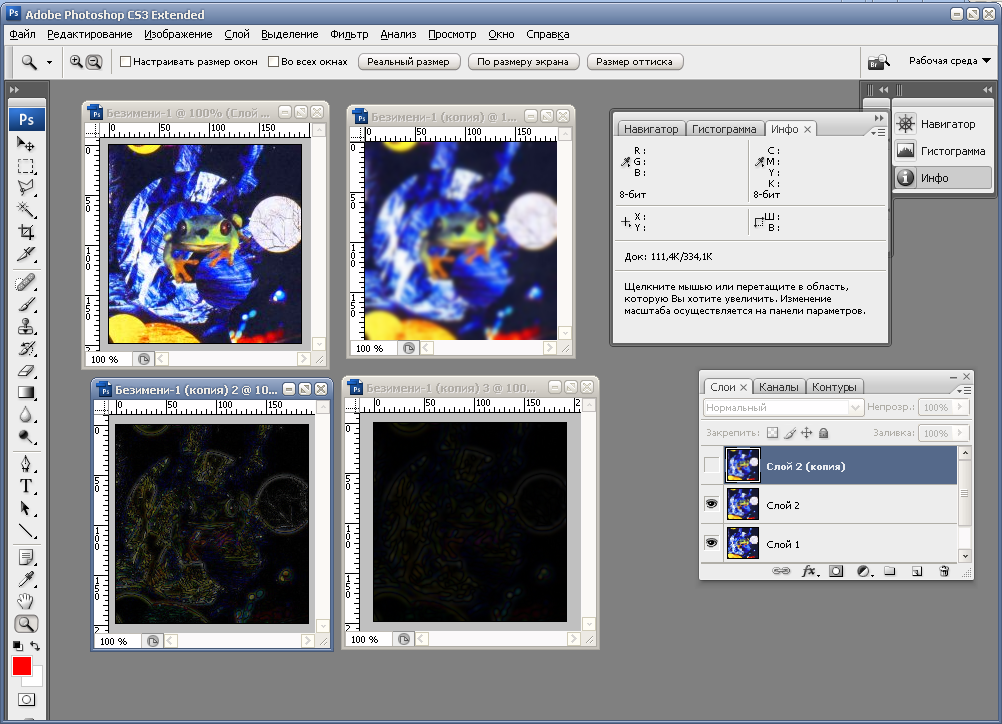
Task: Create a new layer in Layers panel
Action: point(917,571)
